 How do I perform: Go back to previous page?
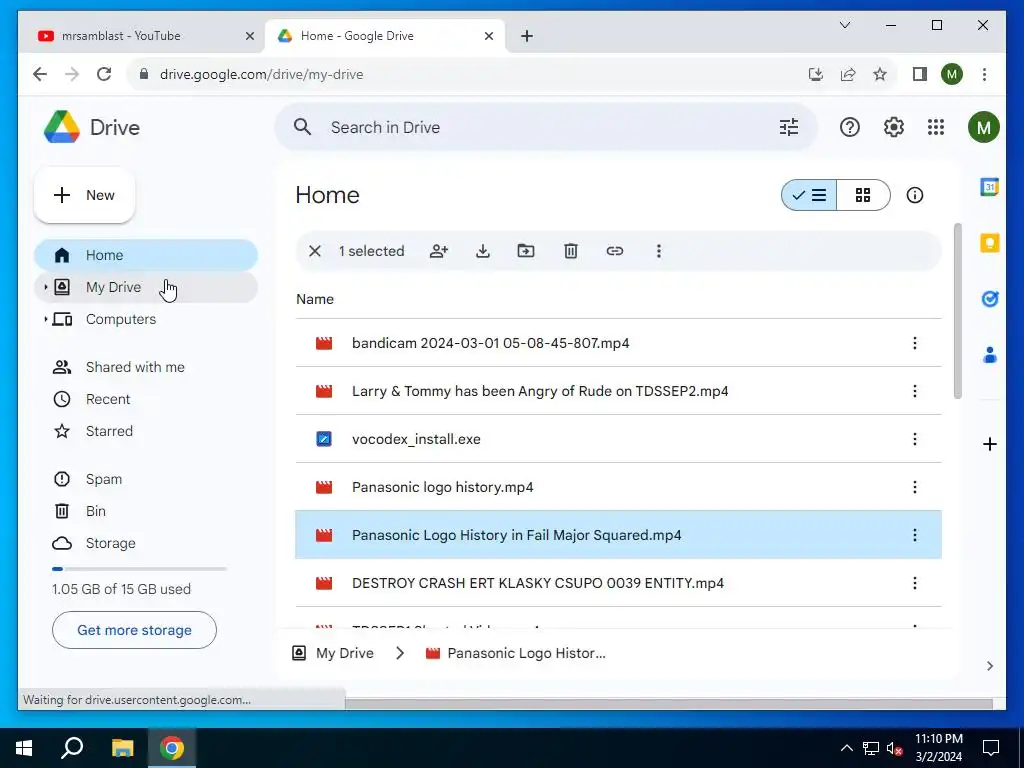click(40, 74)
